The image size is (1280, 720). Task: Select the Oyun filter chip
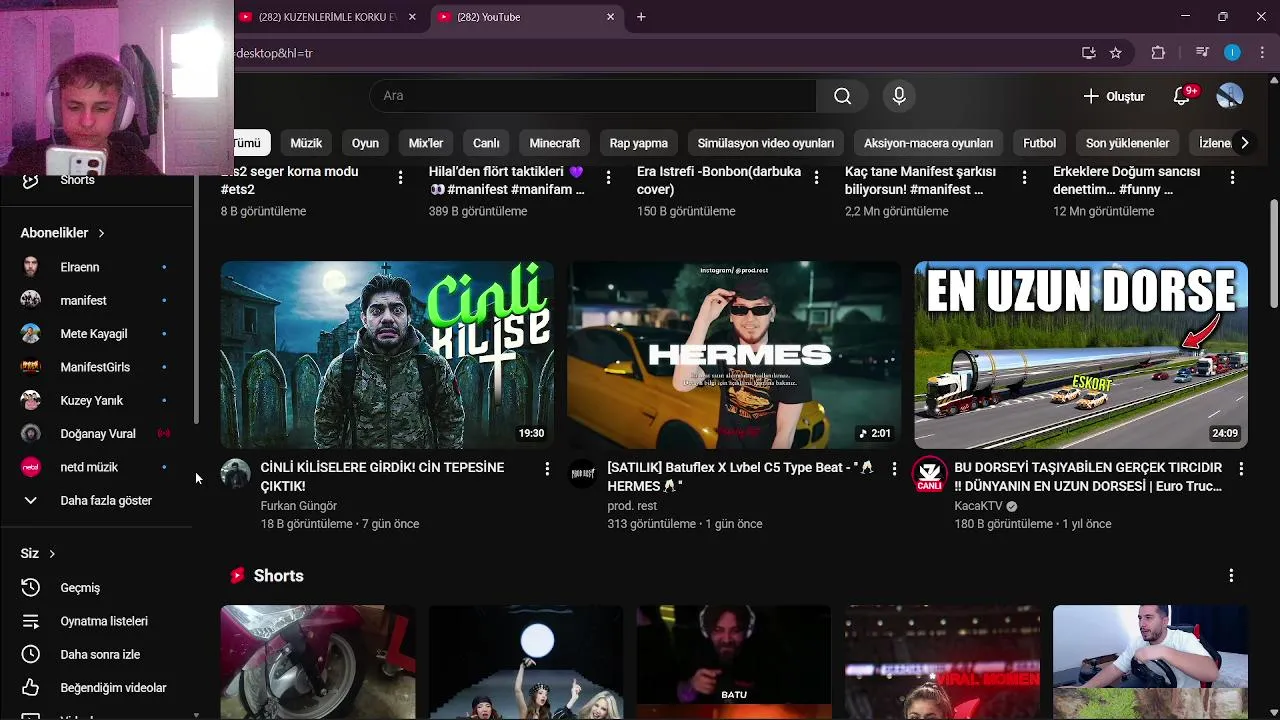[365, 143]
